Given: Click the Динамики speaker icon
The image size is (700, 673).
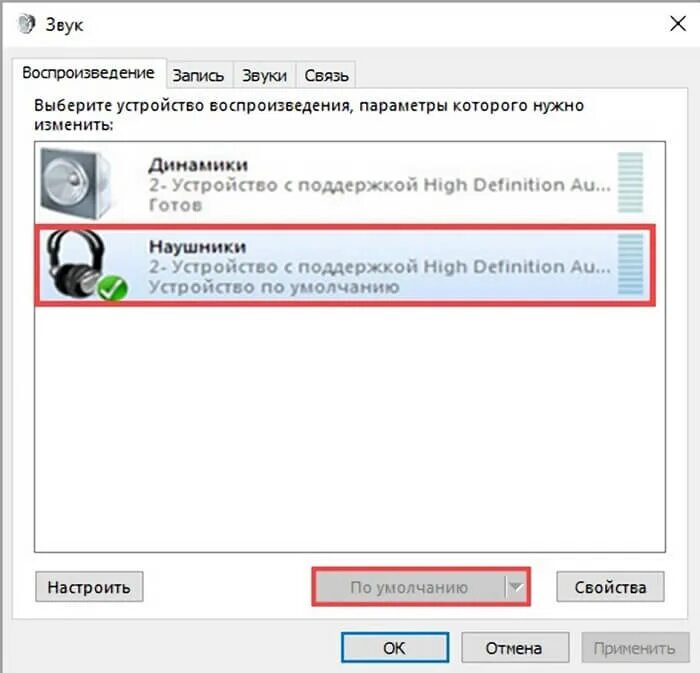Looking at the screenshot, I should click(76, 183).
